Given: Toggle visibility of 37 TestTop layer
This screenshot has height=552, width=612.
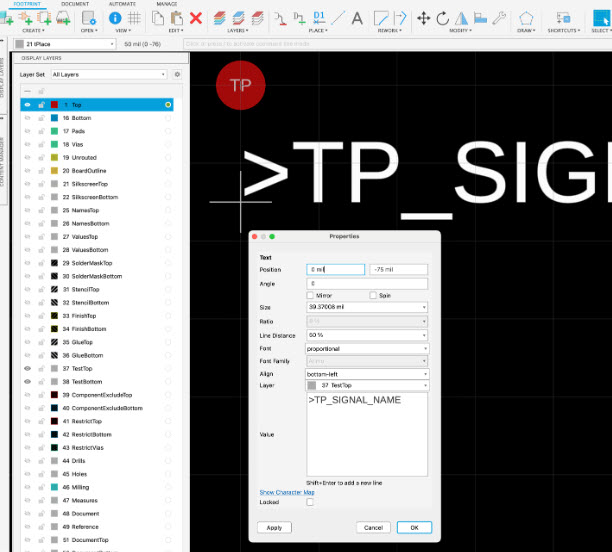Looking at the screenshot, I should 27,369.
